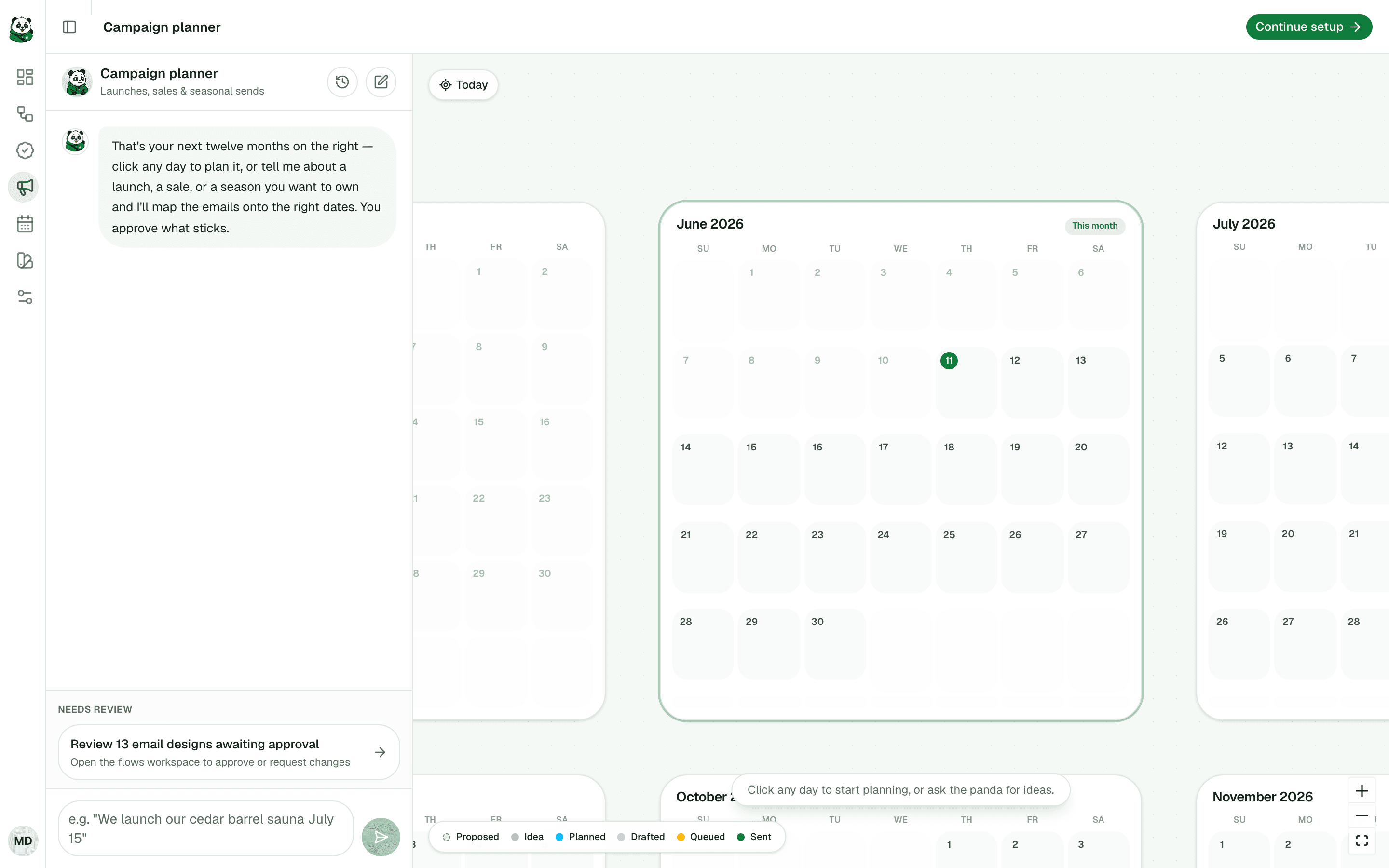The width and height of the screenshot is (1389, 868).
Task: Pick June 14 in June 2026
Action: point(703,470)
